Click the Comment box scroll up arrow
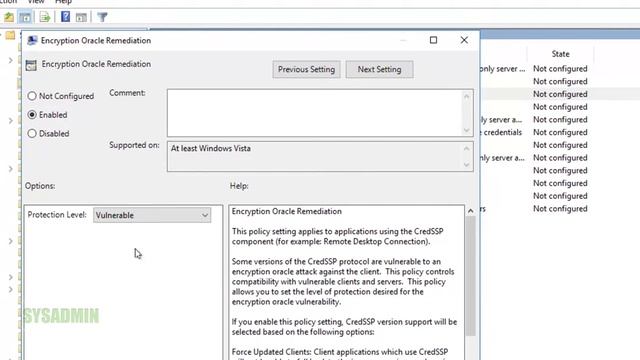Viewport: 640px width, 360px height. click(x=467, y=96)
